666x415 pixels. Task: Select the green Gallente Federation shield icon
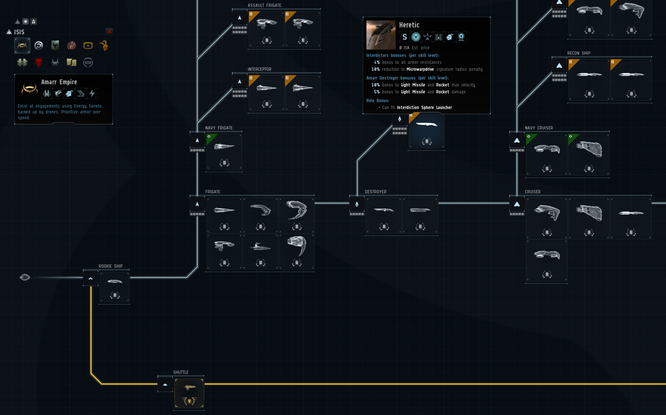(x=55, y=45)
